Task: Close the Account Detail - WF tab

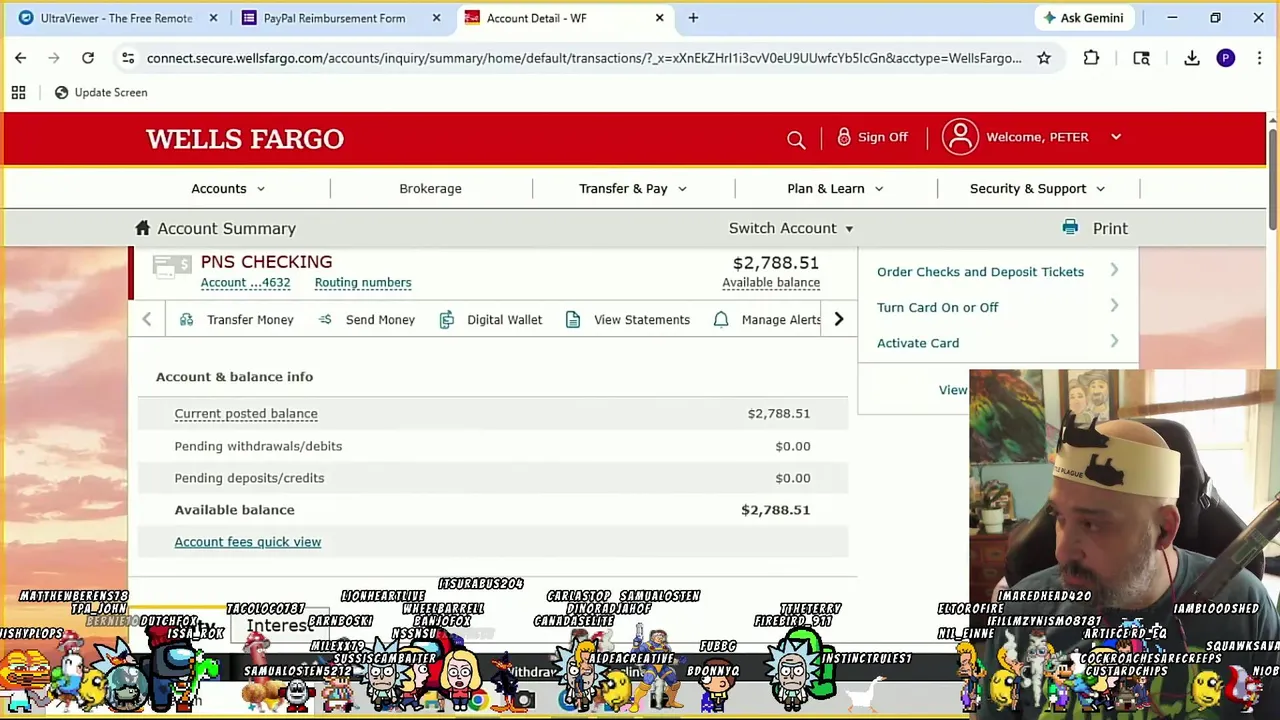Action: 659,18
